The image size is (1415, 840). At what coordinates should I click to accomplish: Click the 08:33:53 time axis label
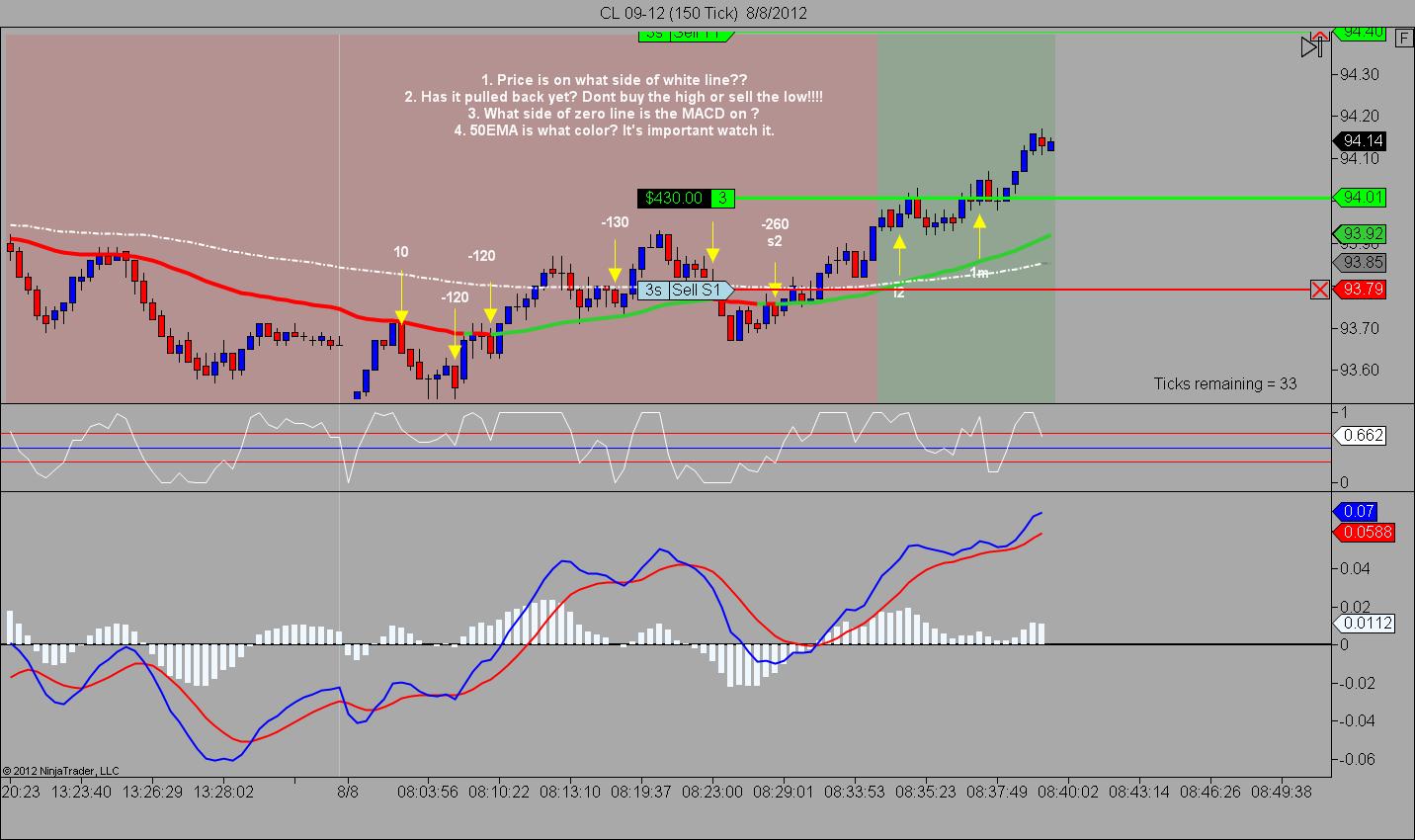pos(854,792)
